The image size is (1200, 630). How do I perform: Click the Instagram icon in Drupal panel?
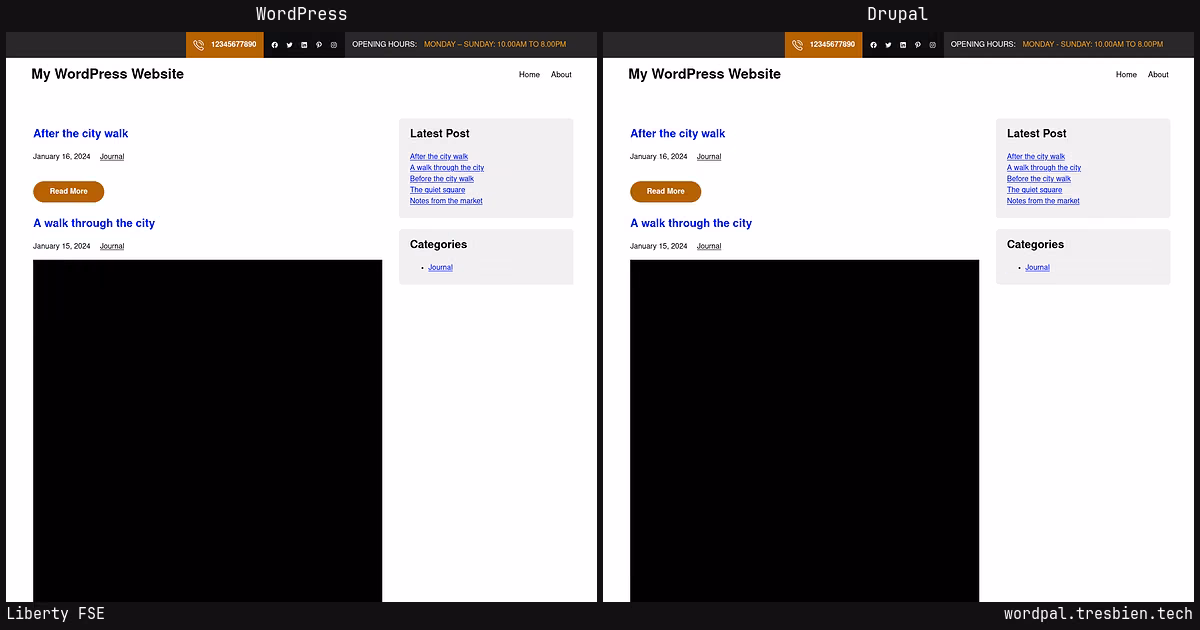click(933, 45)
